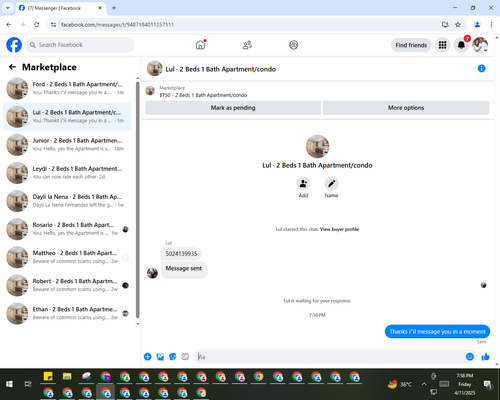This screenshot has height=400, width=500.
Task: Choose a sticker icon
Action: click(x=173, y=357)
